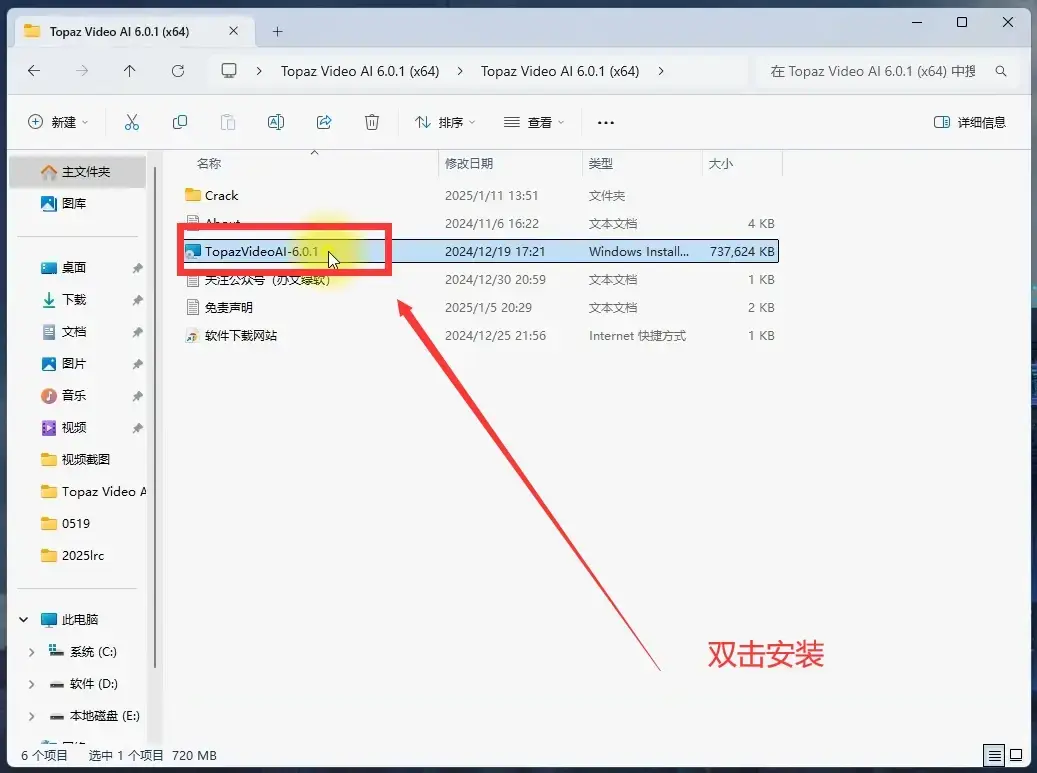Switch to details list view in status bar
Viewport: 1037px width, 773px height.
tap(993, 754)
